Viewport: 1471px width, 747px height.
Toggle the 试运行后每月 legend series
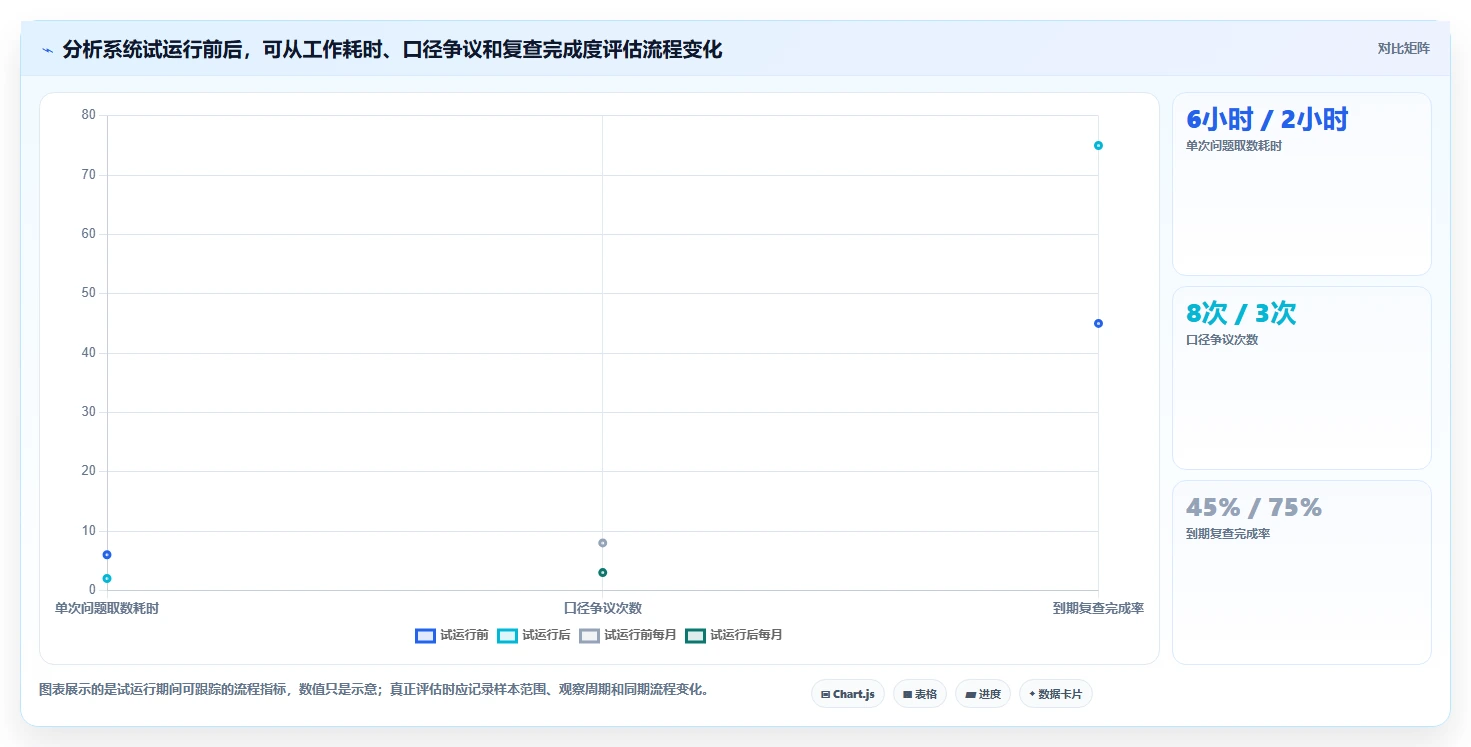[x=734, y=635]
